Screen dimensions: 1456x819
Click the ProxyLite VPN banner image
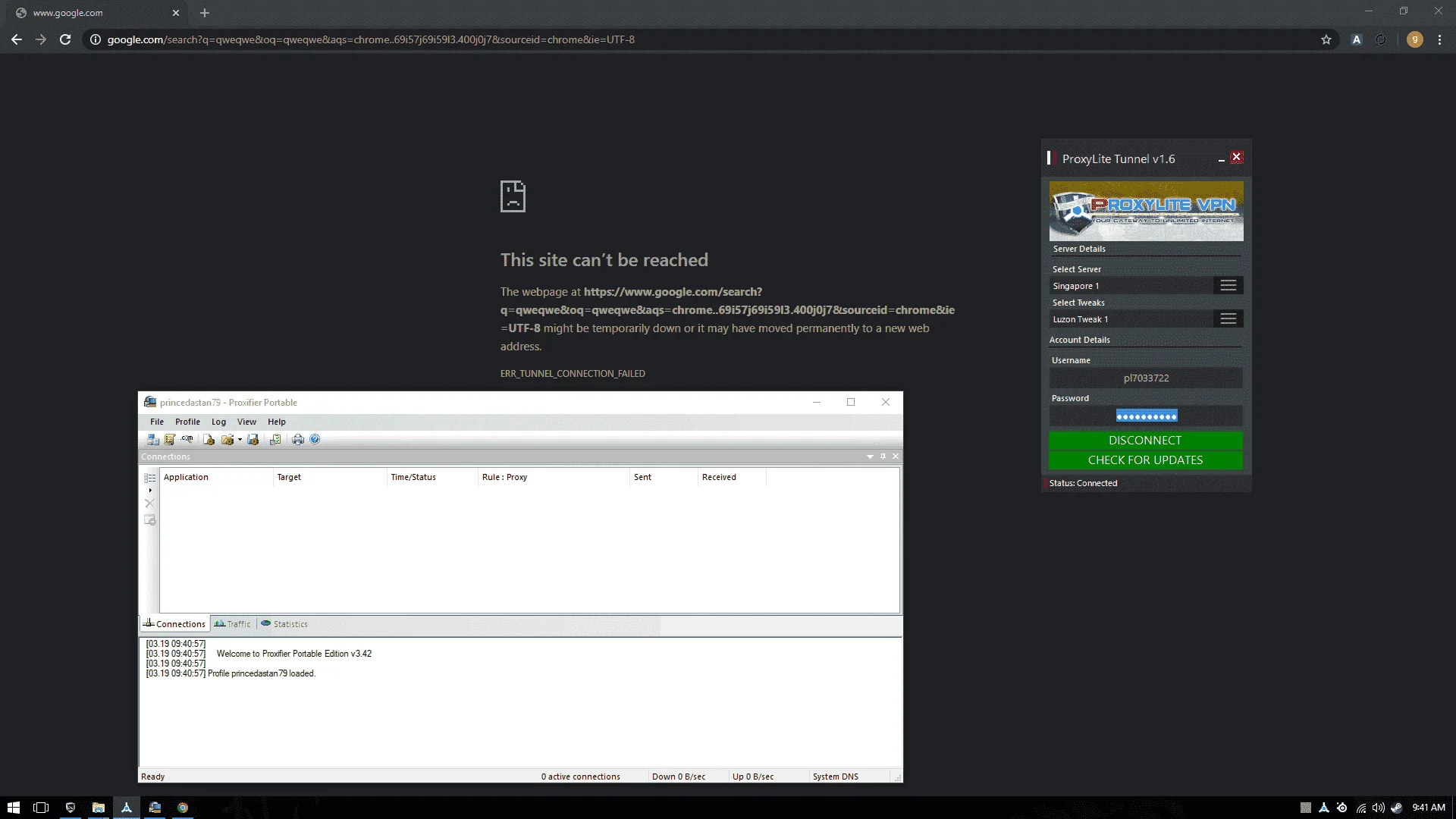(1146, 211)
